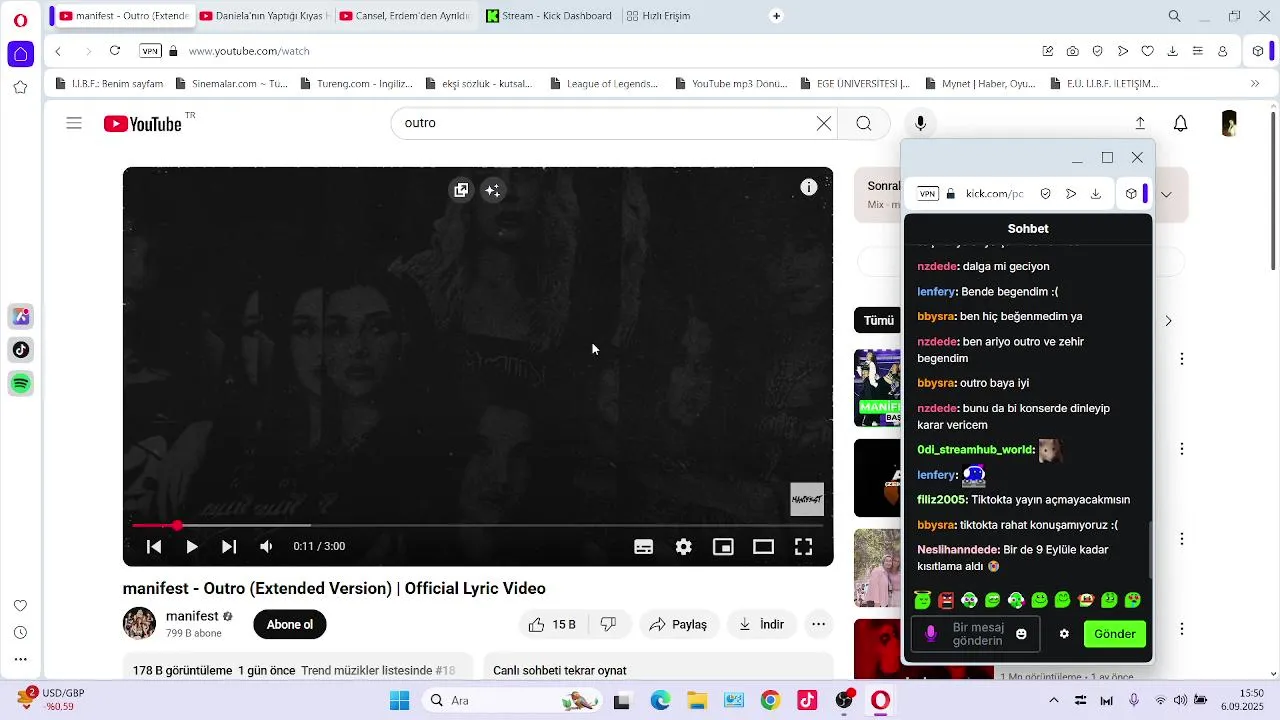Open the Opera sidebar three-dot menu

point(20,659)
